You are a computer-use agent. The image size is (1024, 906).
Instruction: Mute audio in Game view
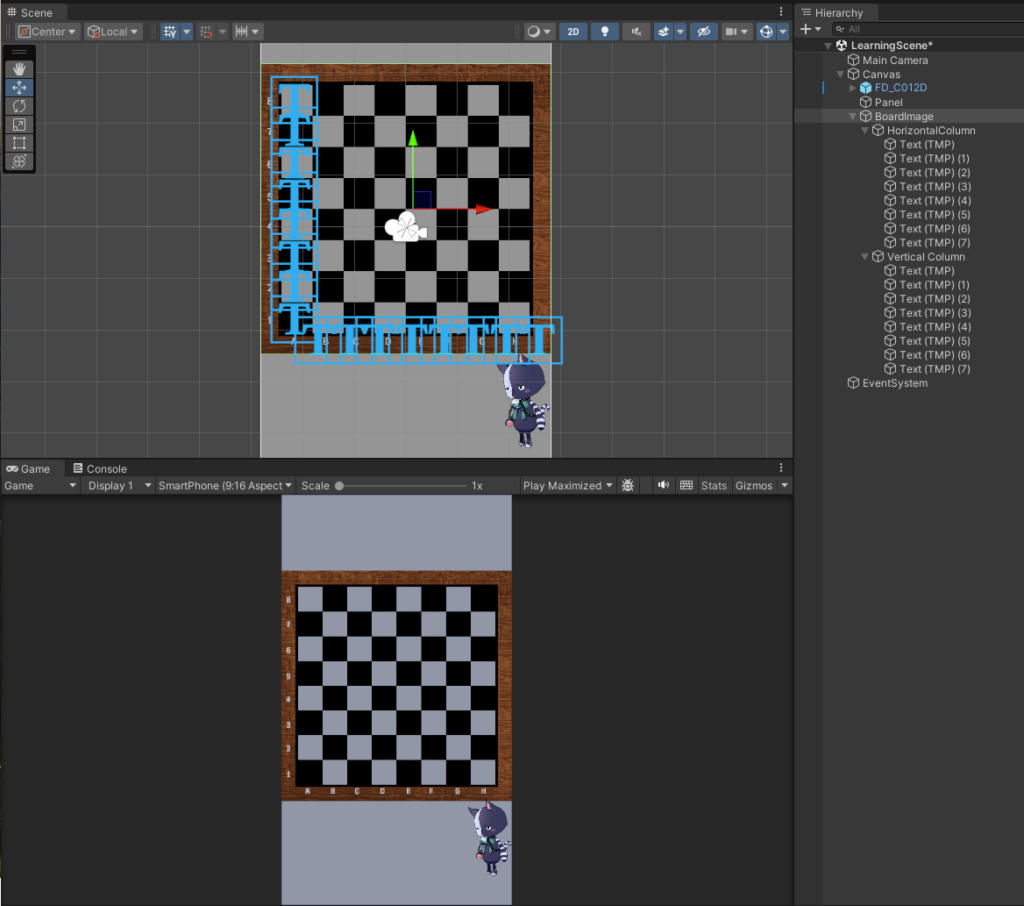(x=662, y=486)
